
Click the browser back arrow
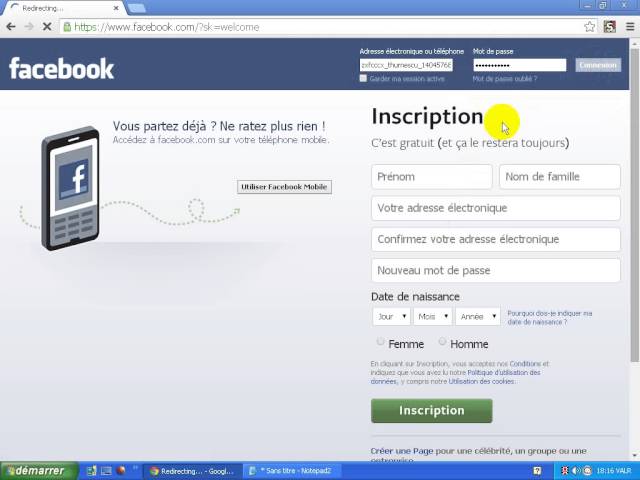point(11,27)
